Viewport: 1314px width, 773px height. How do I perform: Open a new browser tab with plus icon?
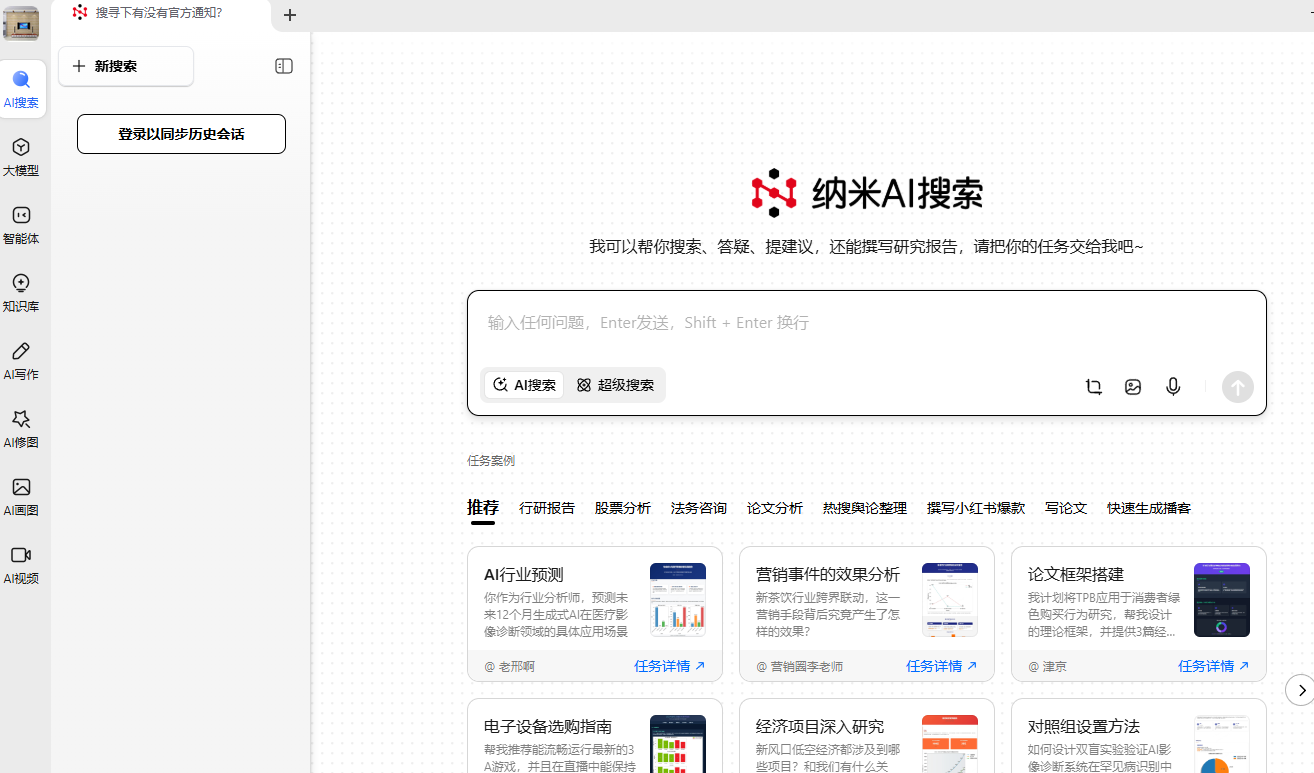click(290, 15)
